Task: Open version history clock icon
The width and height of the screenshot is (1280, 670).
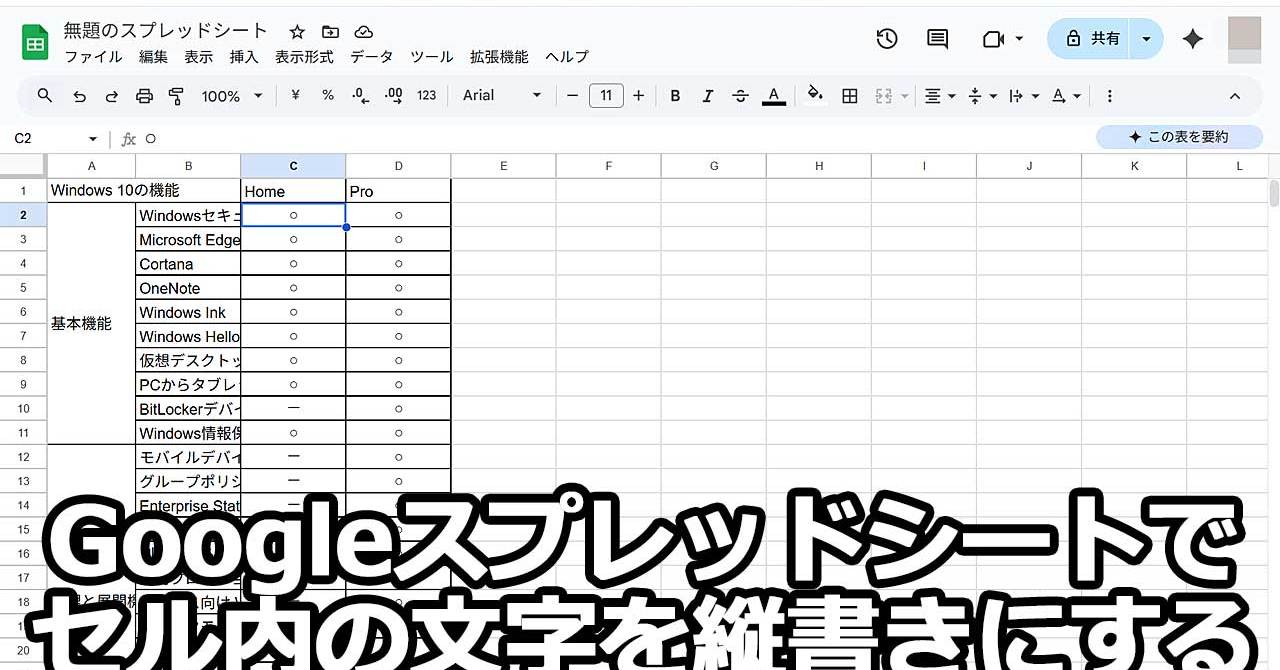Action: tap(887, 39)
